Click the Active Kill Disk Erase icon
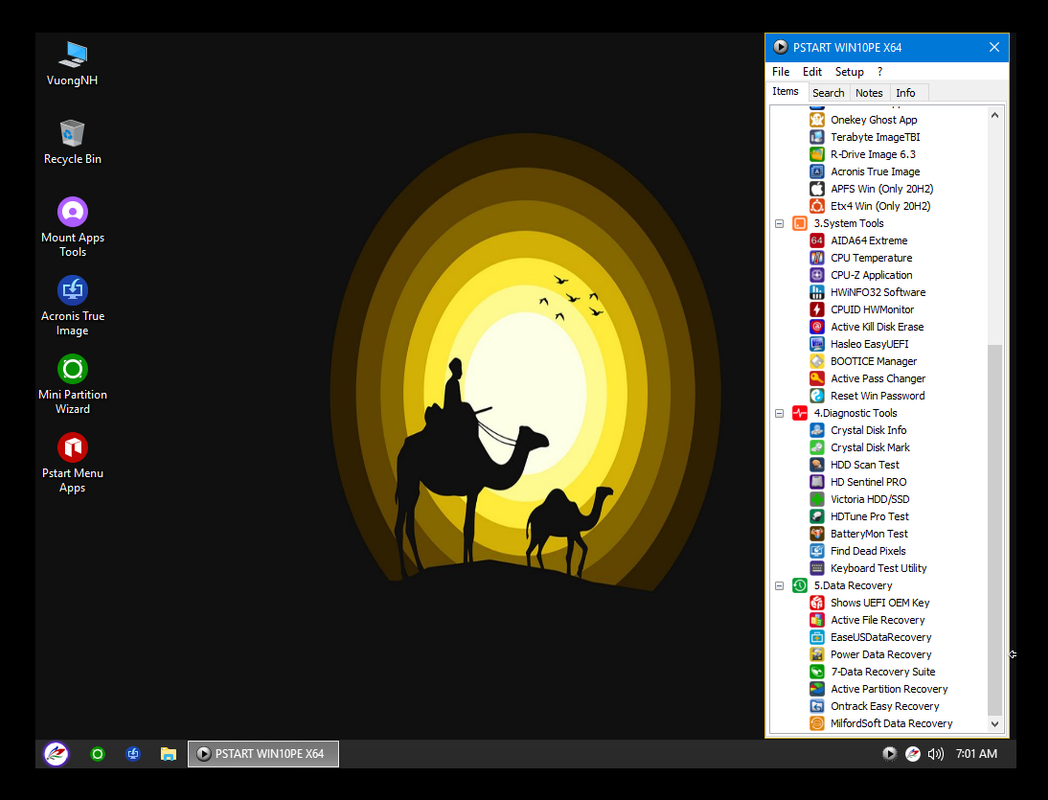The height and width of the screenshot is (800, 1048). (817, 327)
